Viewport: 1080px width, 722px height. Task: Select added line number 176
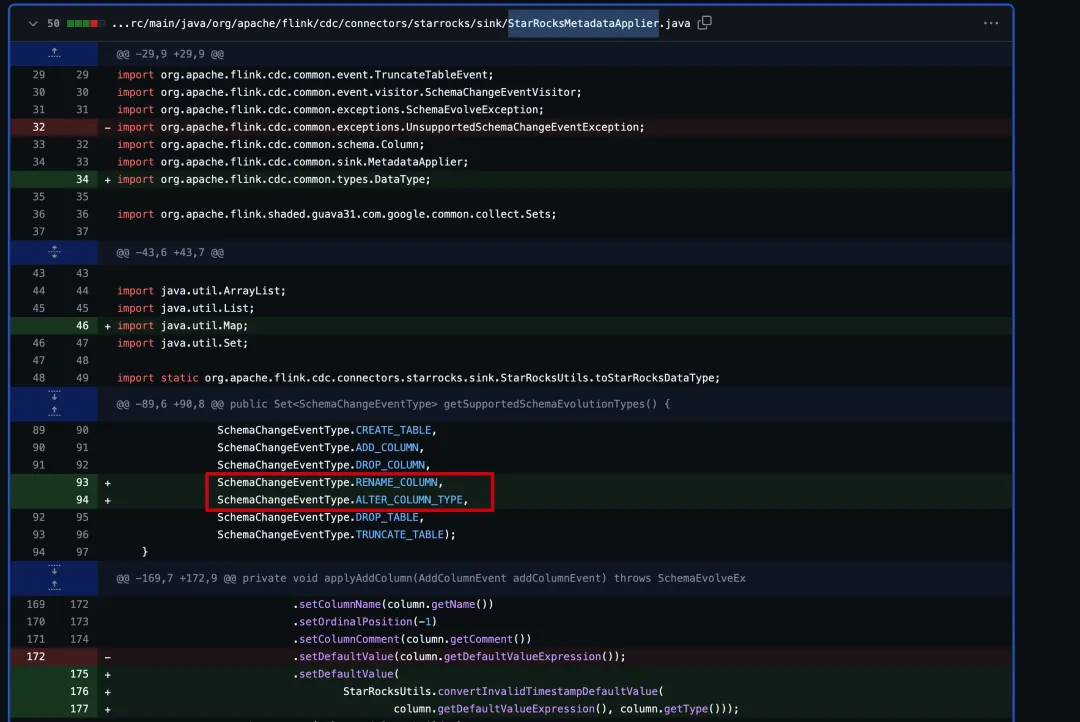pyautogui.click(x=79, y=691)
